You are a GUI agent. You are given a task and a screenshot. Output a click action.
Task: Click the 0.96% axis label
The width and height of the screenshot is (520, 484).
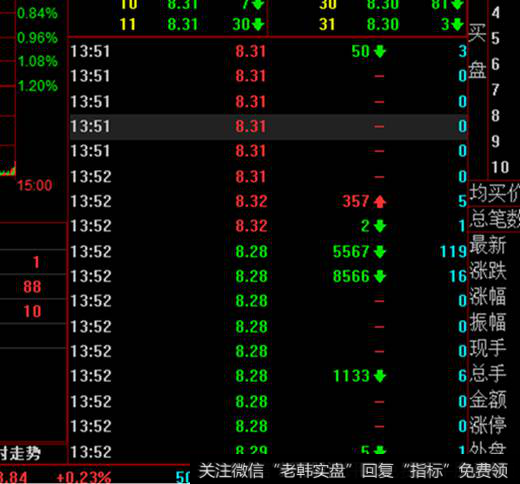38,38
